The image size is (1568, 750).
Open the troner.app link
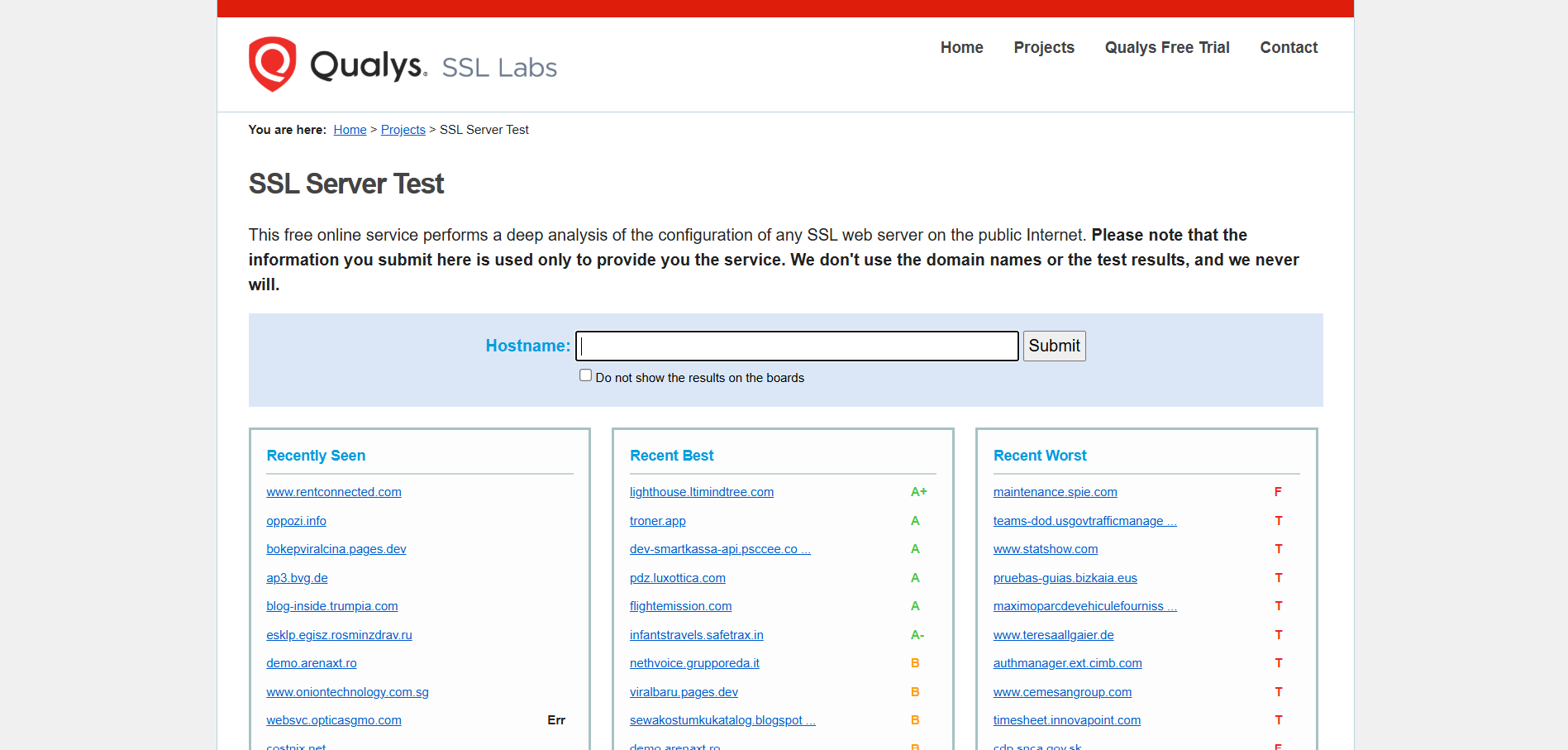click(658, 521)
